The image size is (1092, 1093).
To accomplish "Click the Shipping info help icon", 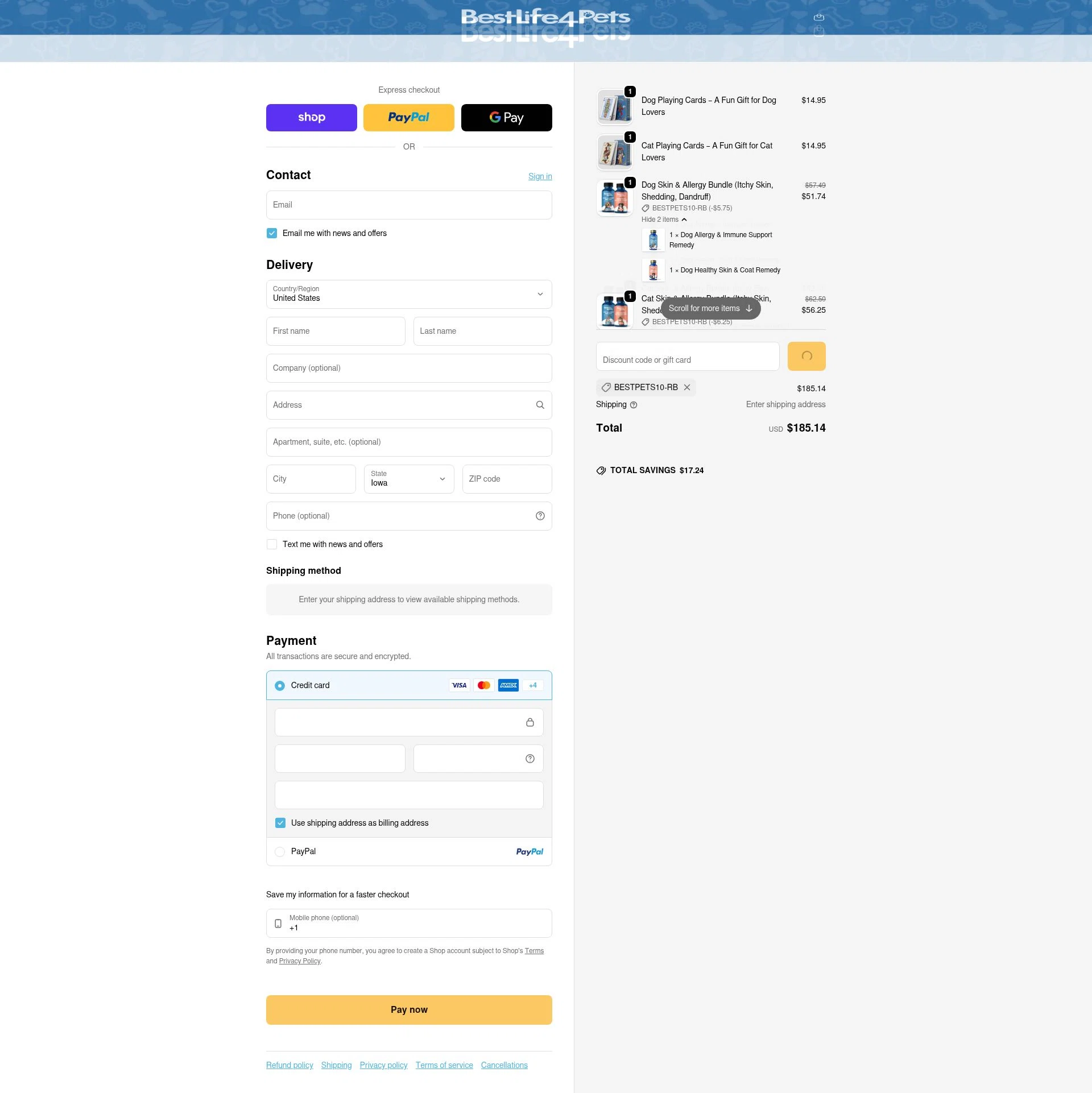I will 633,405.
